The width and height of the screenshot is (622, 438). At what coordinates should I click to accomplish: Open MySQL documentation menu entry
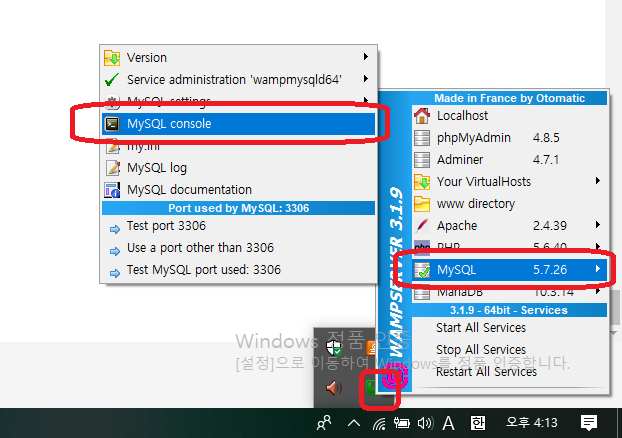click(238, 190)
